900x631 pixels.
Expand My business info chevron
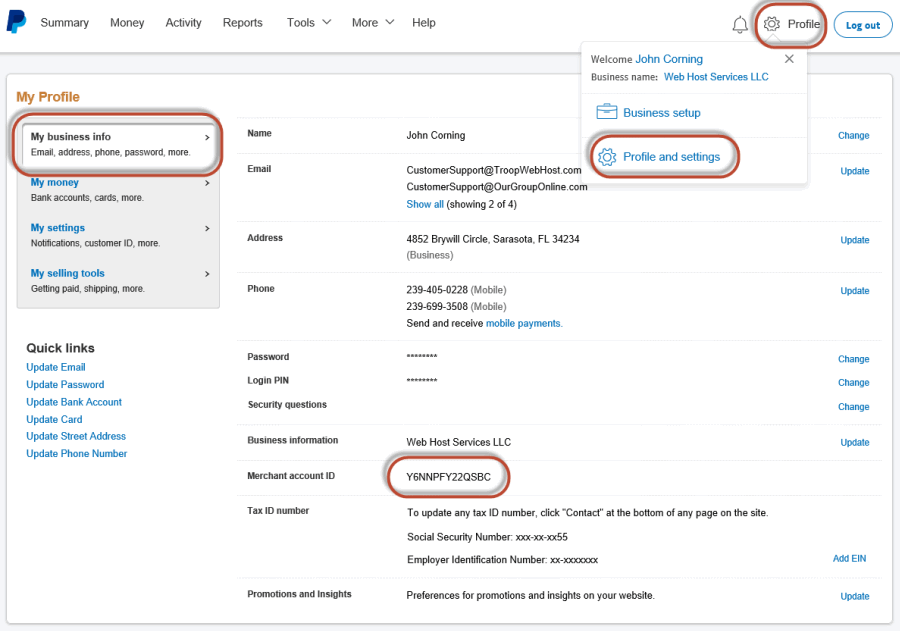click(207, 137)
